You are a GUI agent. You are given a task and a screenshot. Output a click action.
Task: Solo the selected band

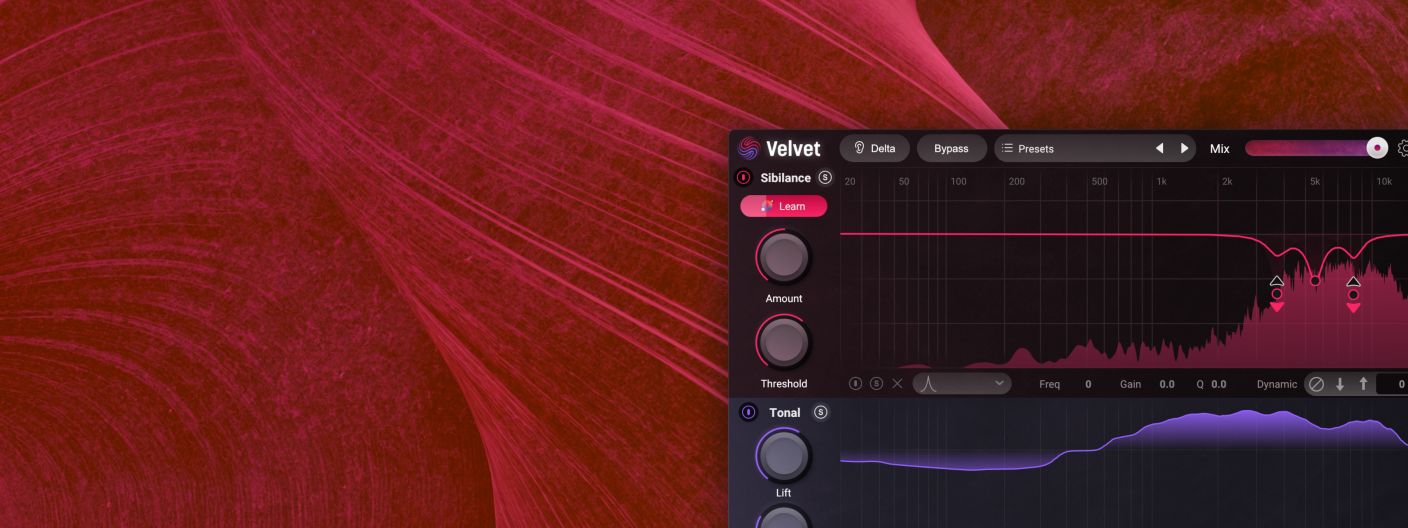tap(877, 383)
